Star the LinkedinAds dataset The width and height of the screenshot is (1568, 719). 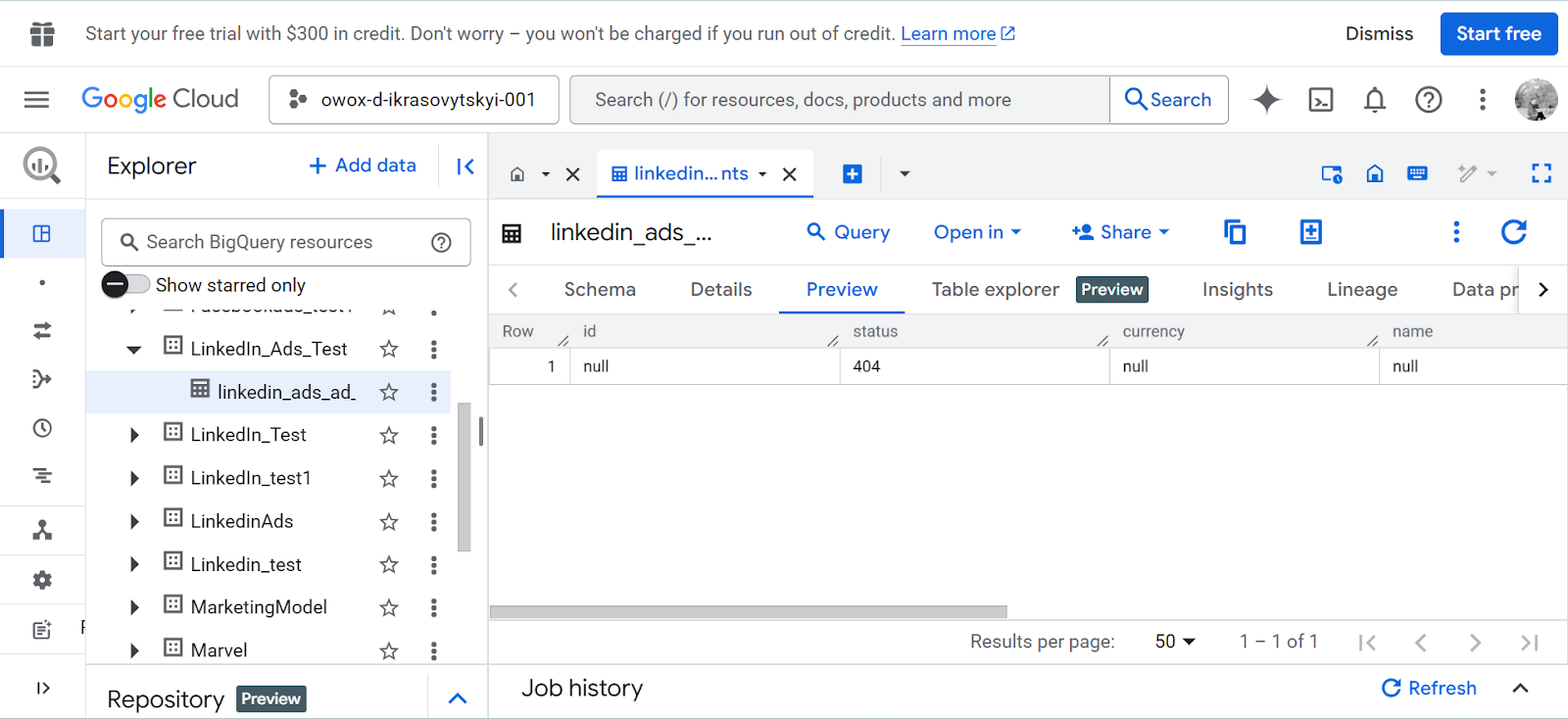coord(389,521)
